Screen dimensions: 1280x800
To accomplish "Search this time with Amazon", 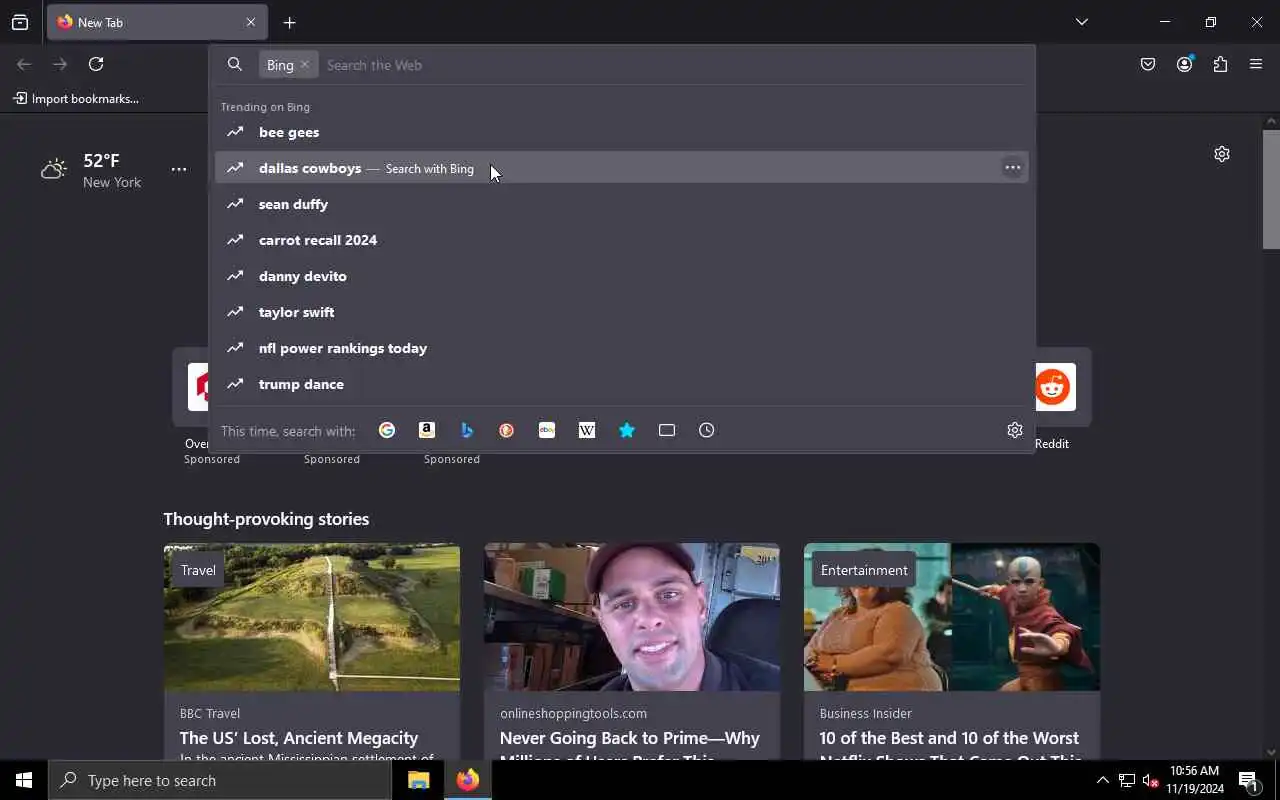I will tap(427, 430).
